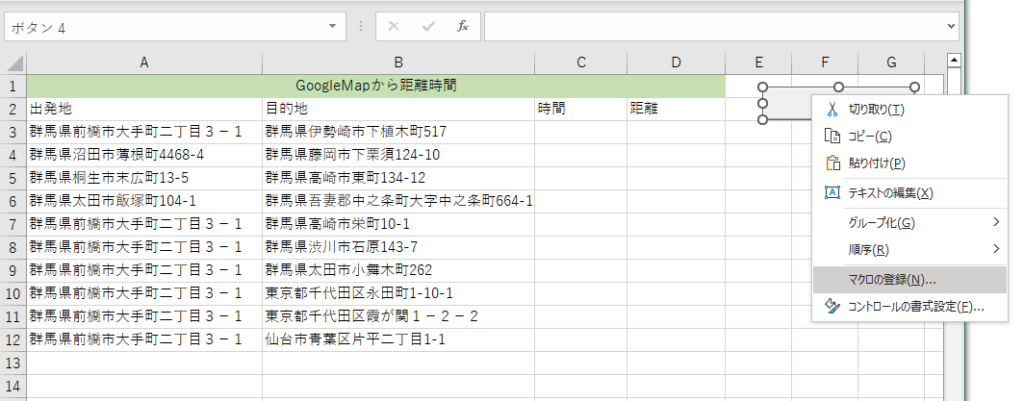Click the top-left resize handle of the button shape
Screen dimensions: 1024x401
(x=762, y=87)
